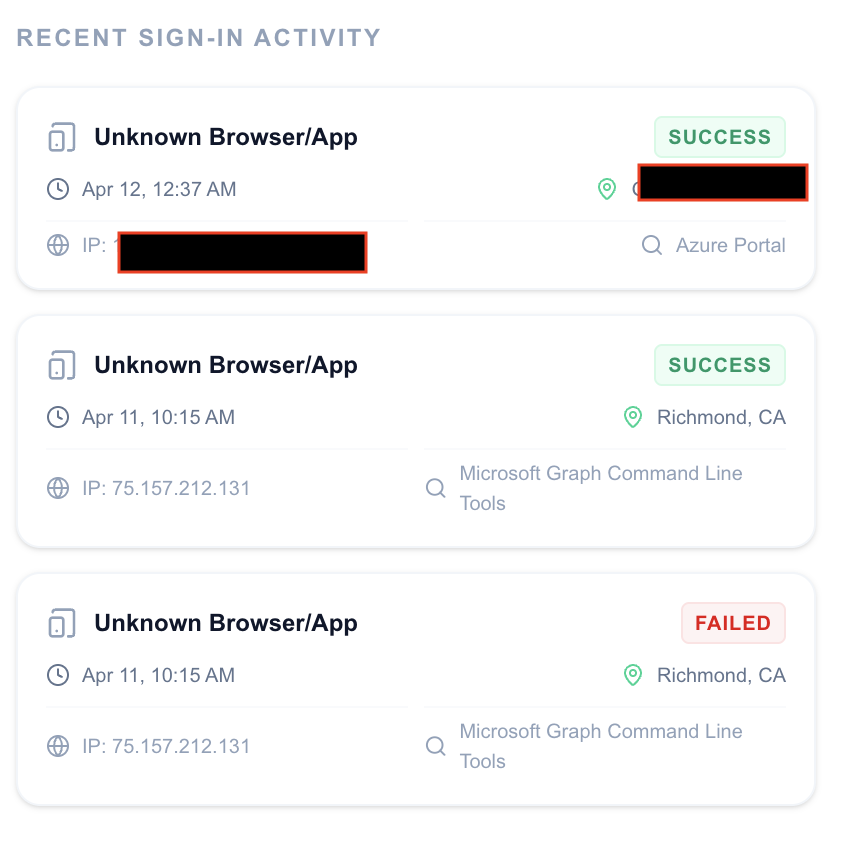Click the SUCCESS badge on the Apr 11 sign-in
Screen dimensions: 856x844
pyautogui.click(x=720, y=365)
